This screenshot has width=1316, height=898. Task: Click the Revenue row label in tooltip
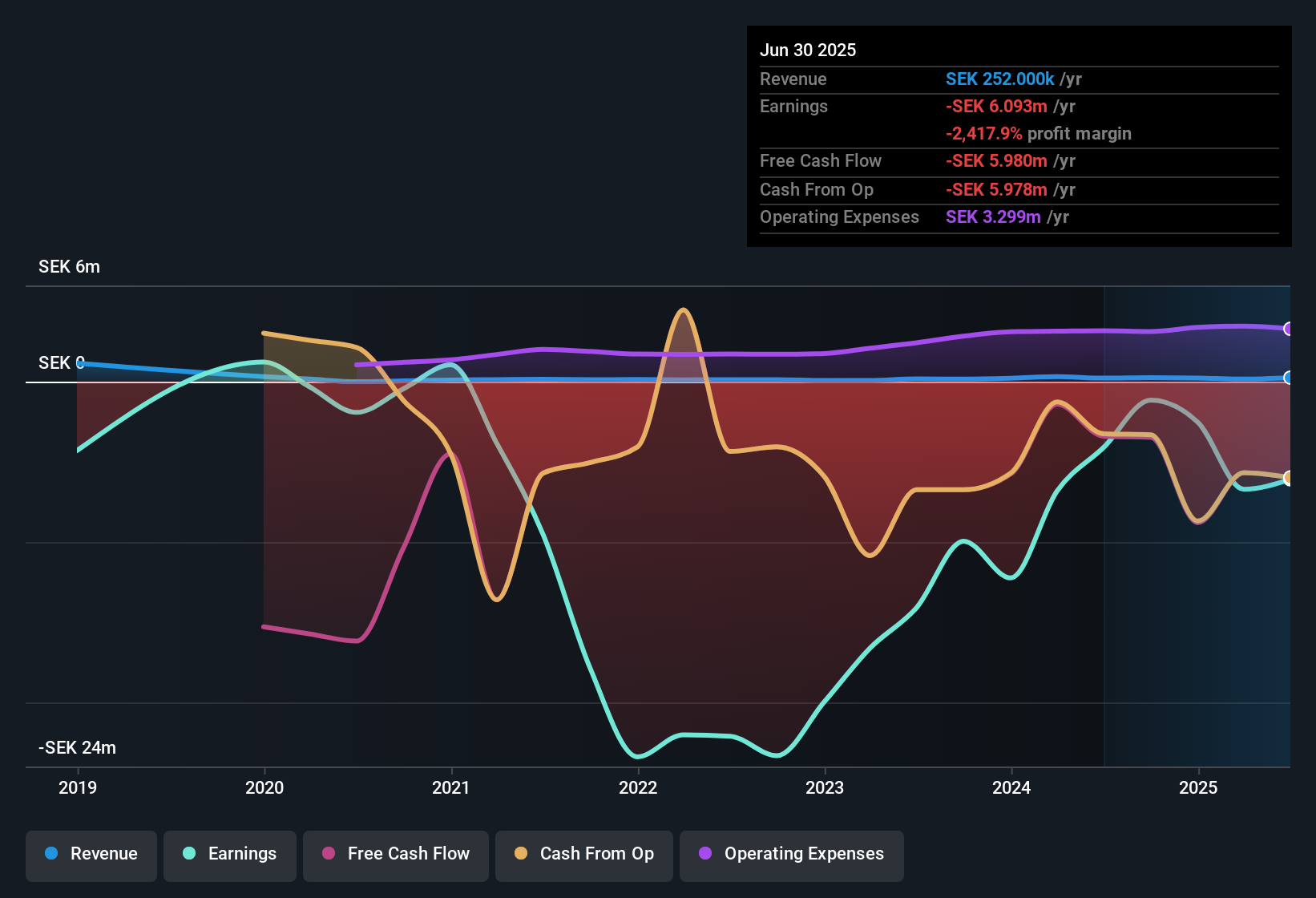(793, 79)
